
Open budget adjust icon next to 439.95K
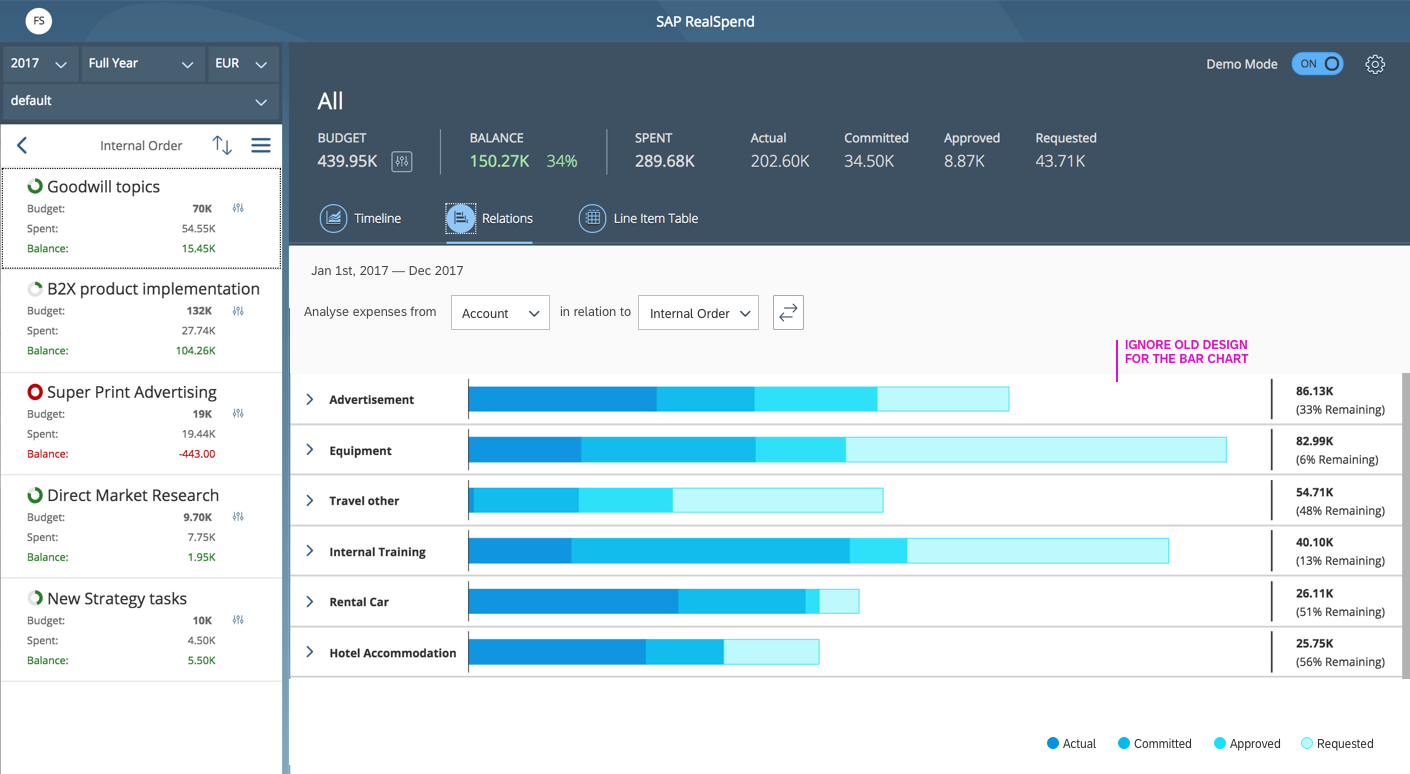402,161
